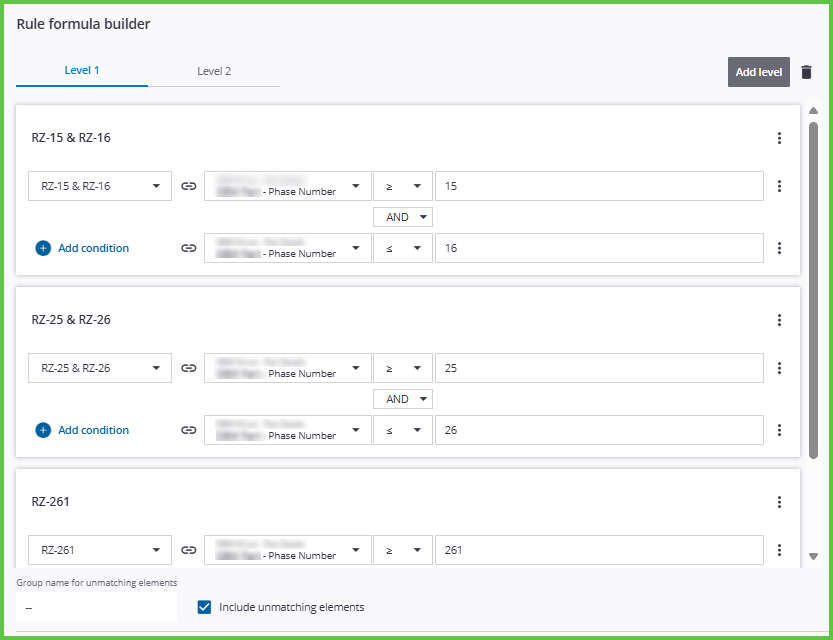This screenshot has height=640, width=833.
Task: Switch to the Level 2 tab
Action: pyautogui.click(x=213, y=71)
